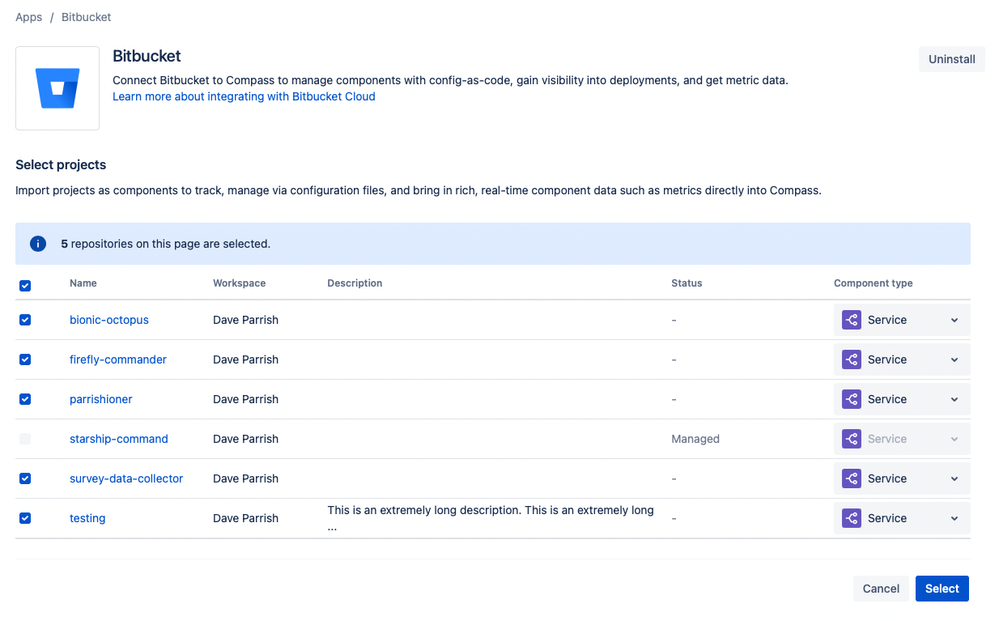Click the Service icon in the firefly-commander row

point(851,359)
